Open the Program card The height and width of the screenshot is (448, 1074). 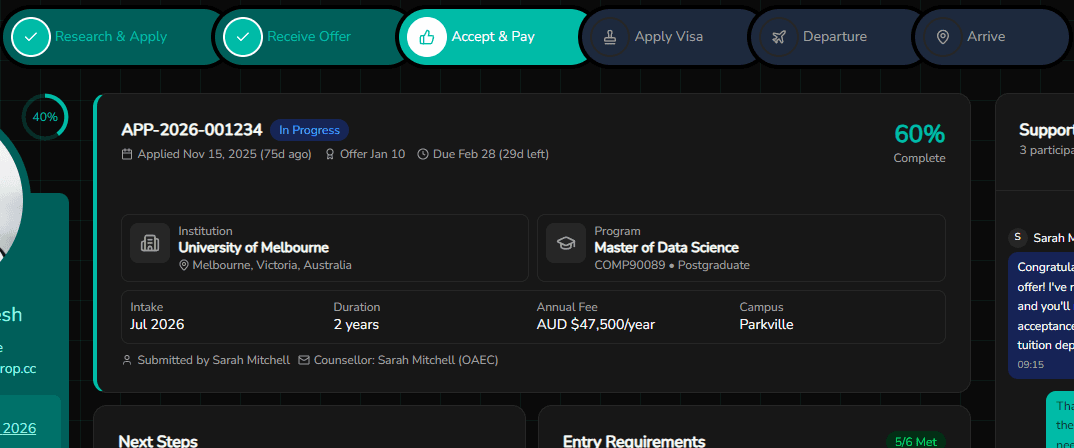[741, 248]
